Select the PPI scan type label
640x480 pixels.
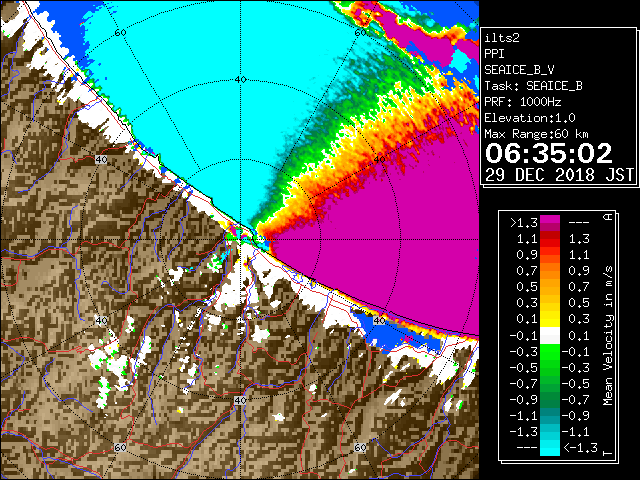tap(494, 54)
